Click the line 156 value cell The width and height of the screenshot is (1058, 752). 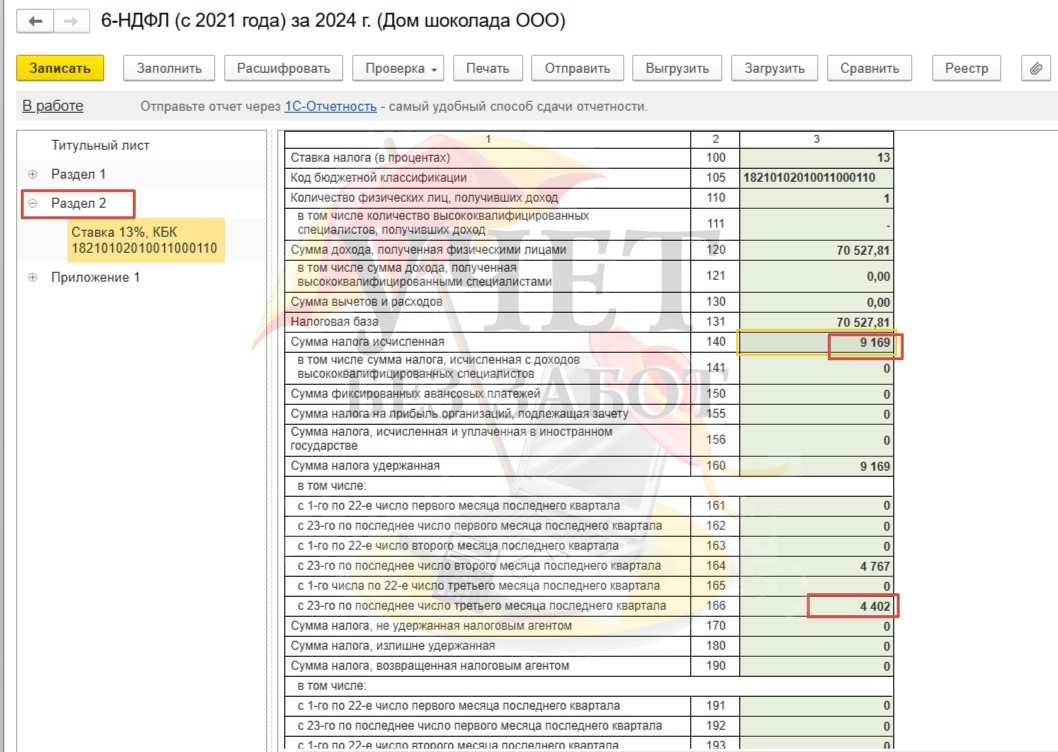coord(816,440)
